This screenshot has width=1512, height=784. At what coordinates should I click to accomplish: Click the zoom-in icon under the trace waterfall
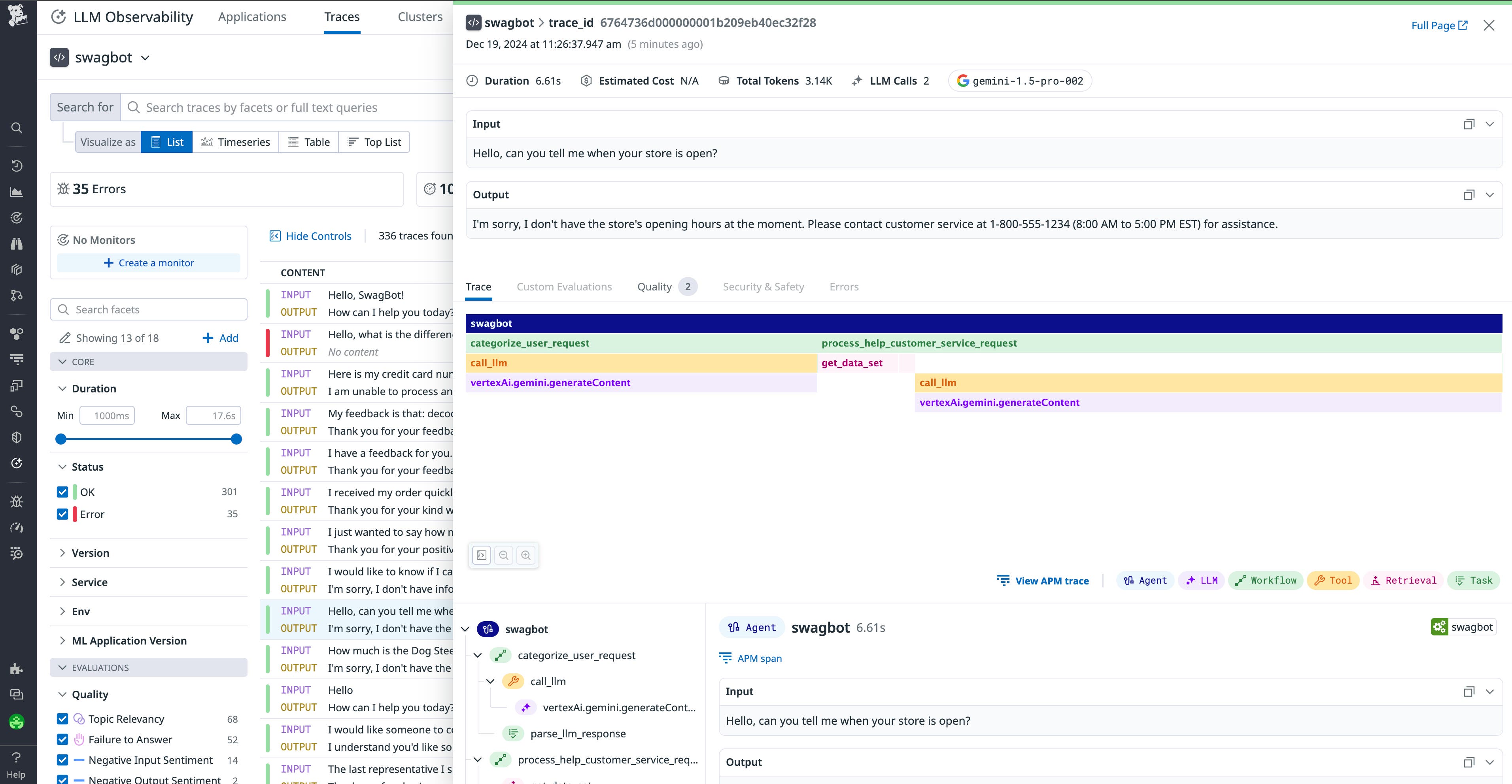[526, 555]
